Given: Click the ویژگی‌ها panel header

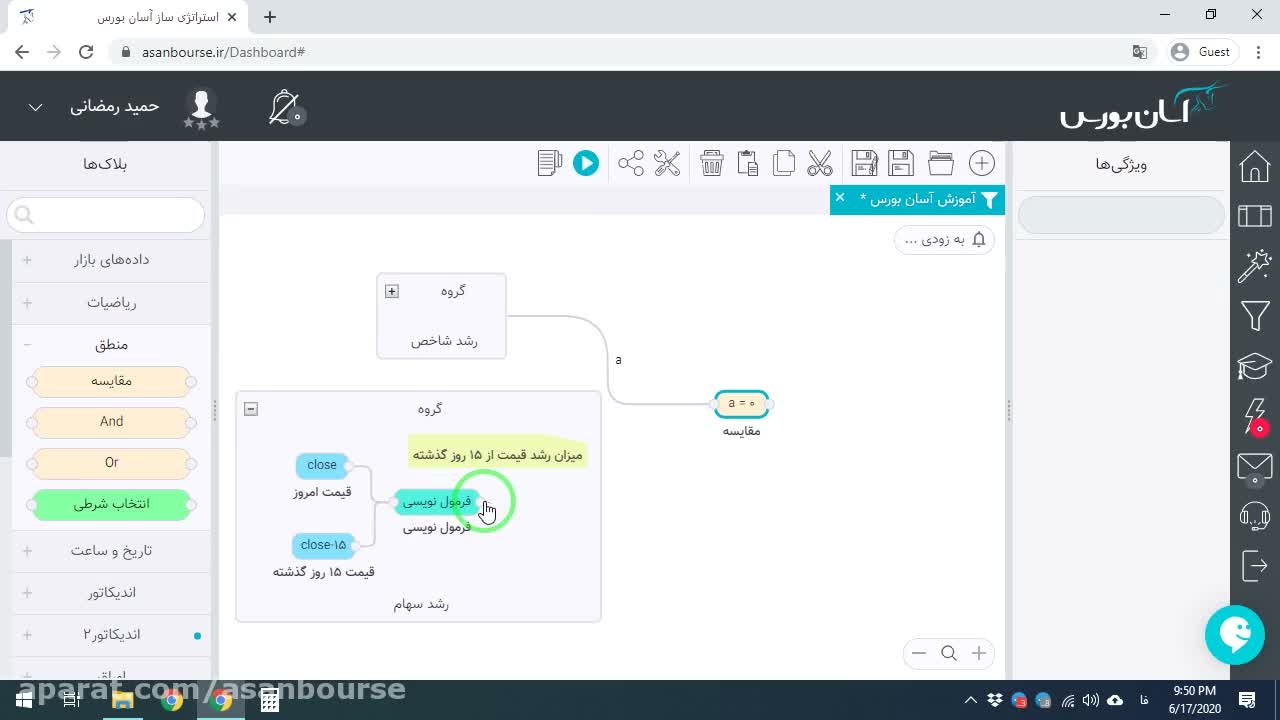Looking at the screenshot, I should pyautogui.click(x=1121, y=164).
